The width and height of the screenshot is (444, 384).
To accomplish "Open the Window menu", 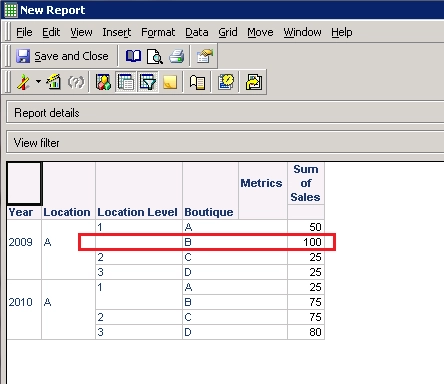I will coord(302,32).
